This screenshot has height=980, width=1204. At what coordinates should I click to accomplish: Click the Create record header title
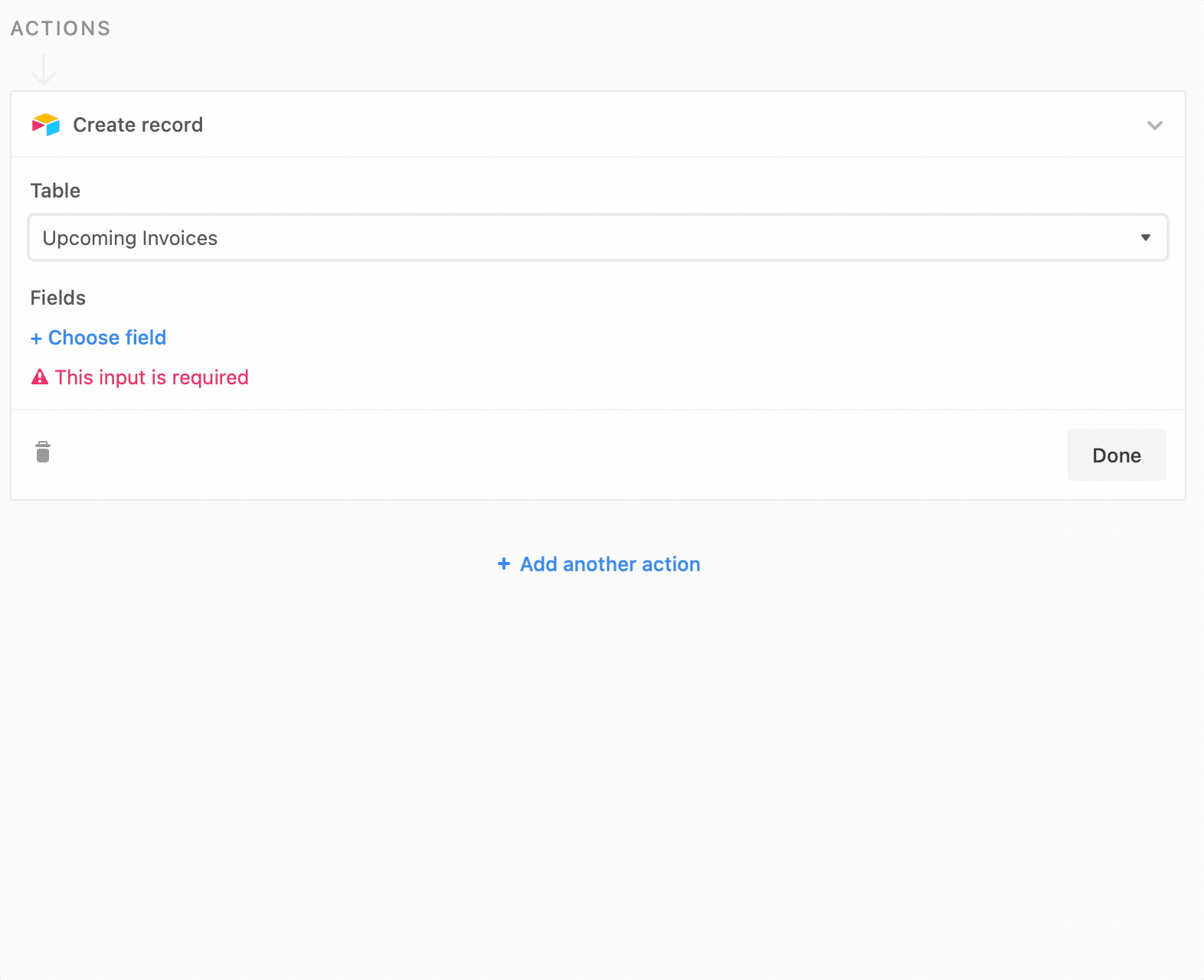(138, 125)
